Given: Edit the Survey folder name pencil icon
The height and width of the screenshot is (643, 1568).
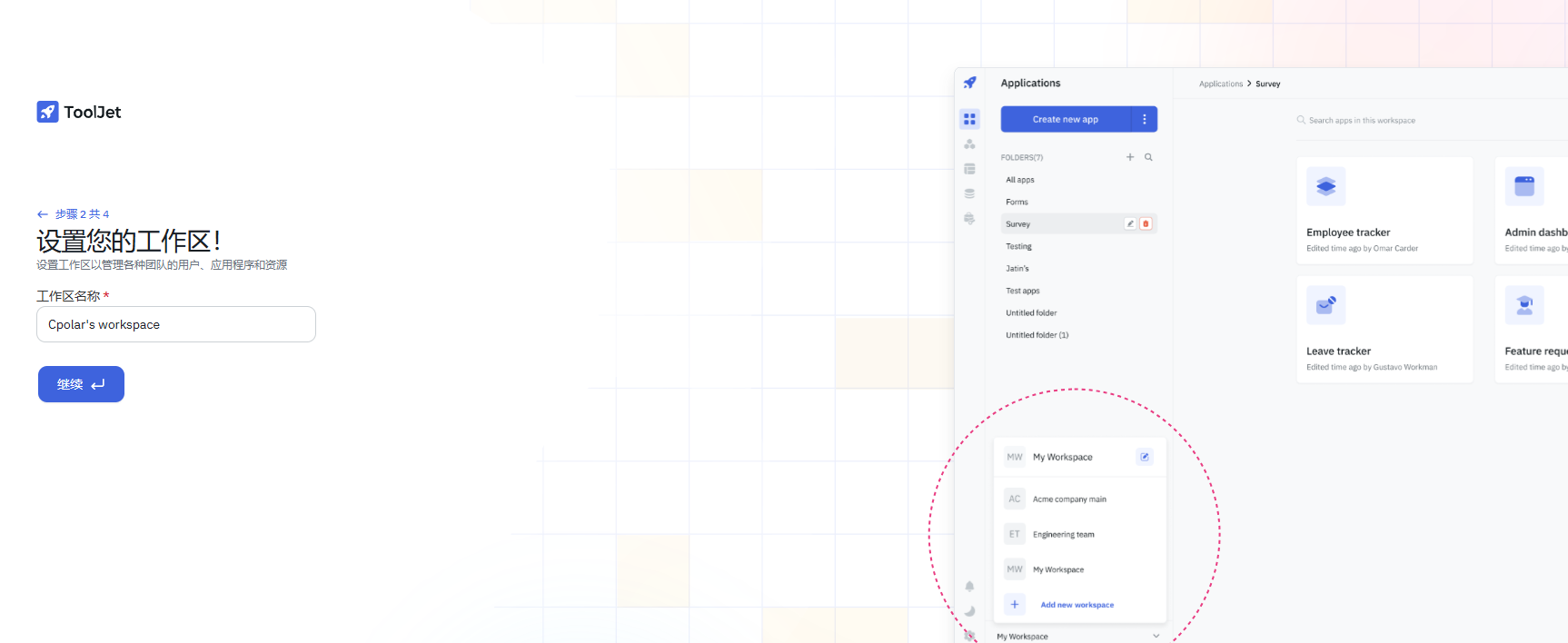Looking at the screenshot, I should [1130, 223].
